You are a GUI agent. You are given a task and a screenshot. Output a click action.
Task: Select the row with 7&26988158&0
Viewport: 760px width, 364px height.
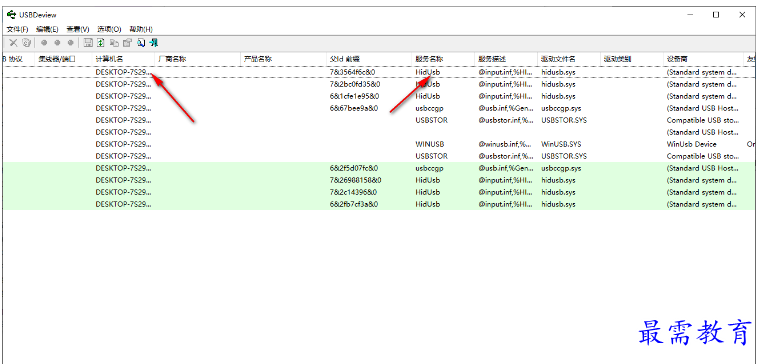[x=379, y=180]
